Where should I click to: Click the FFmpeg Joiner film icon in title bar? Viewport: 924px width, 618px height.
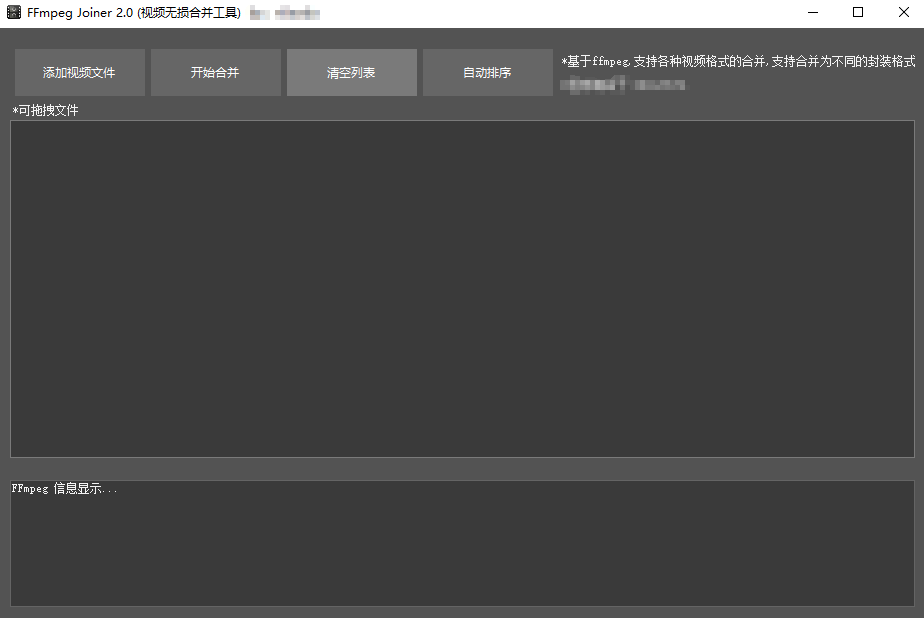point(14,12)
